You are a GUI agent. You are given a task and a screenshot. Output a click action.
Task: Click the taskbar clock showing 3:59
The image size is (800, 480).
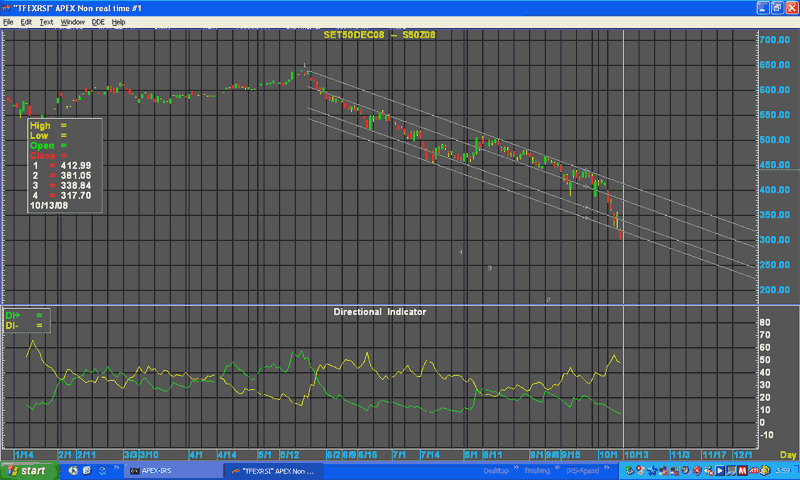tap(783, 471)
